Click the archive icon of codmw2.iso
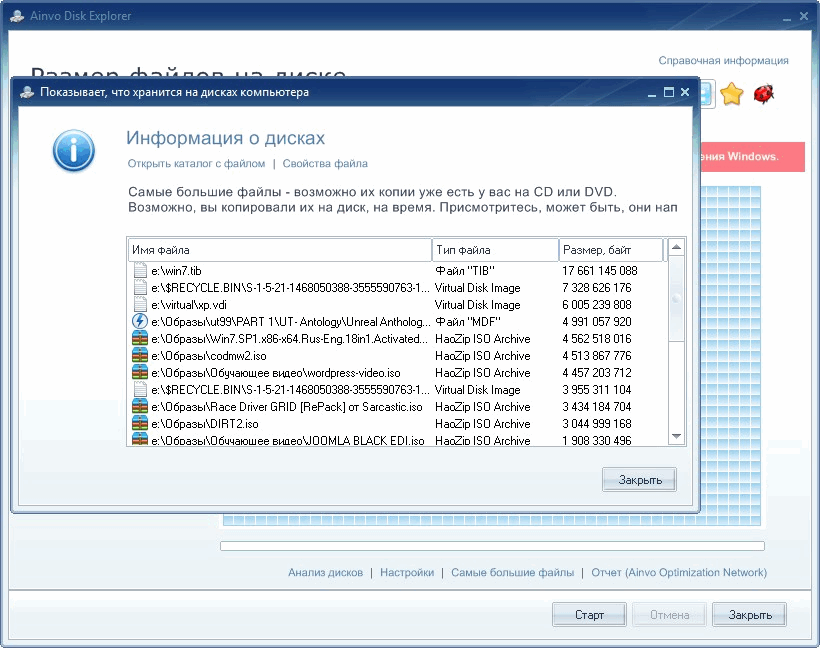 tap(140, 355)
